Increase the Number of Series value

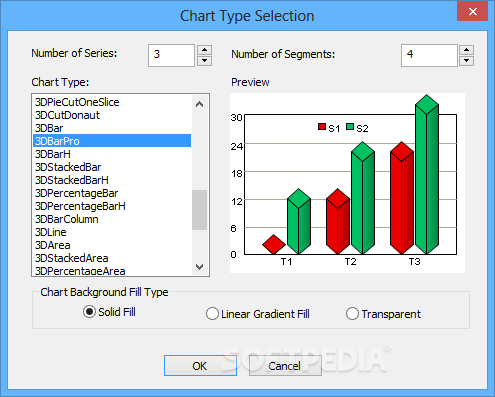(x=204, y=50)
